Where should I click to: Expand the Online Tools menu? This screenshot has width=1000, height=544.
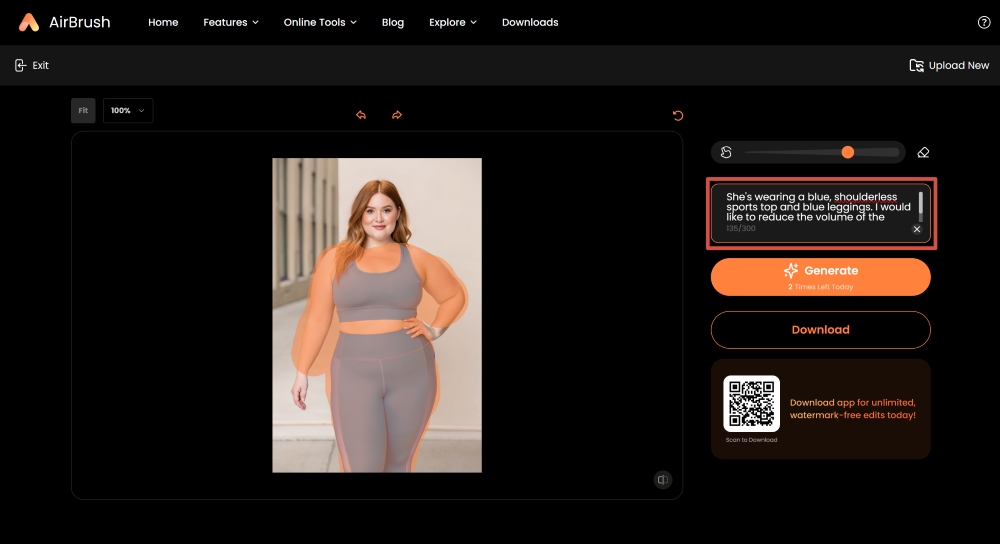coord(320,22)
